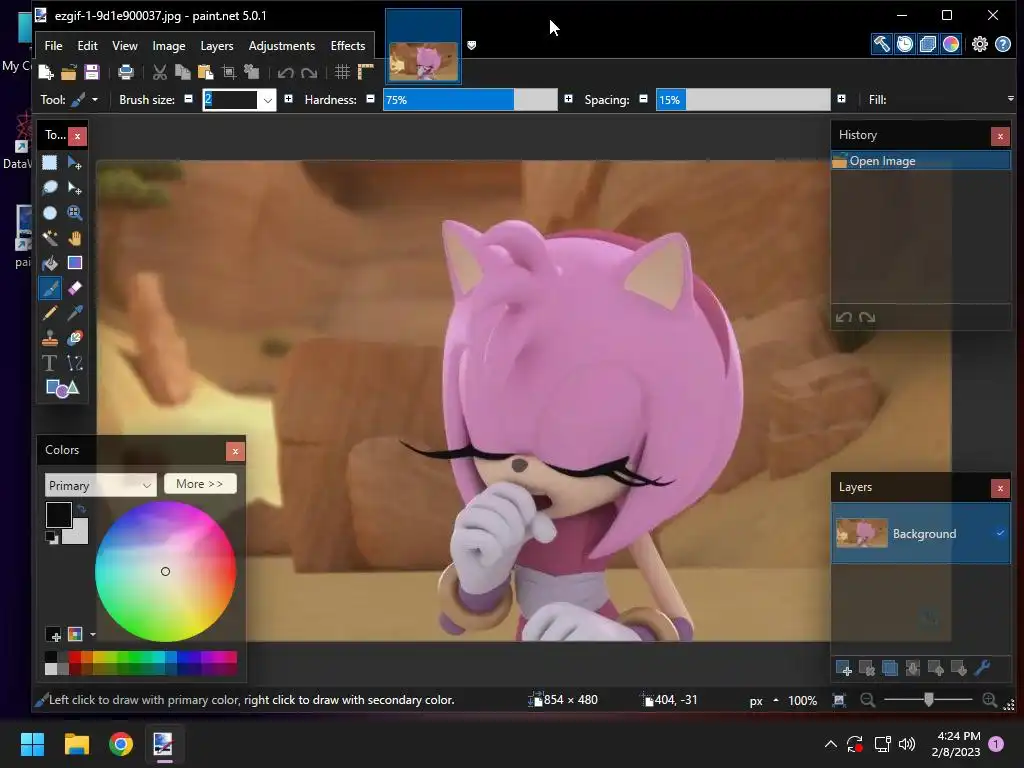This screenshot has height=768, width=1024.
Task: Add a new layer
Action: (843, 668)
